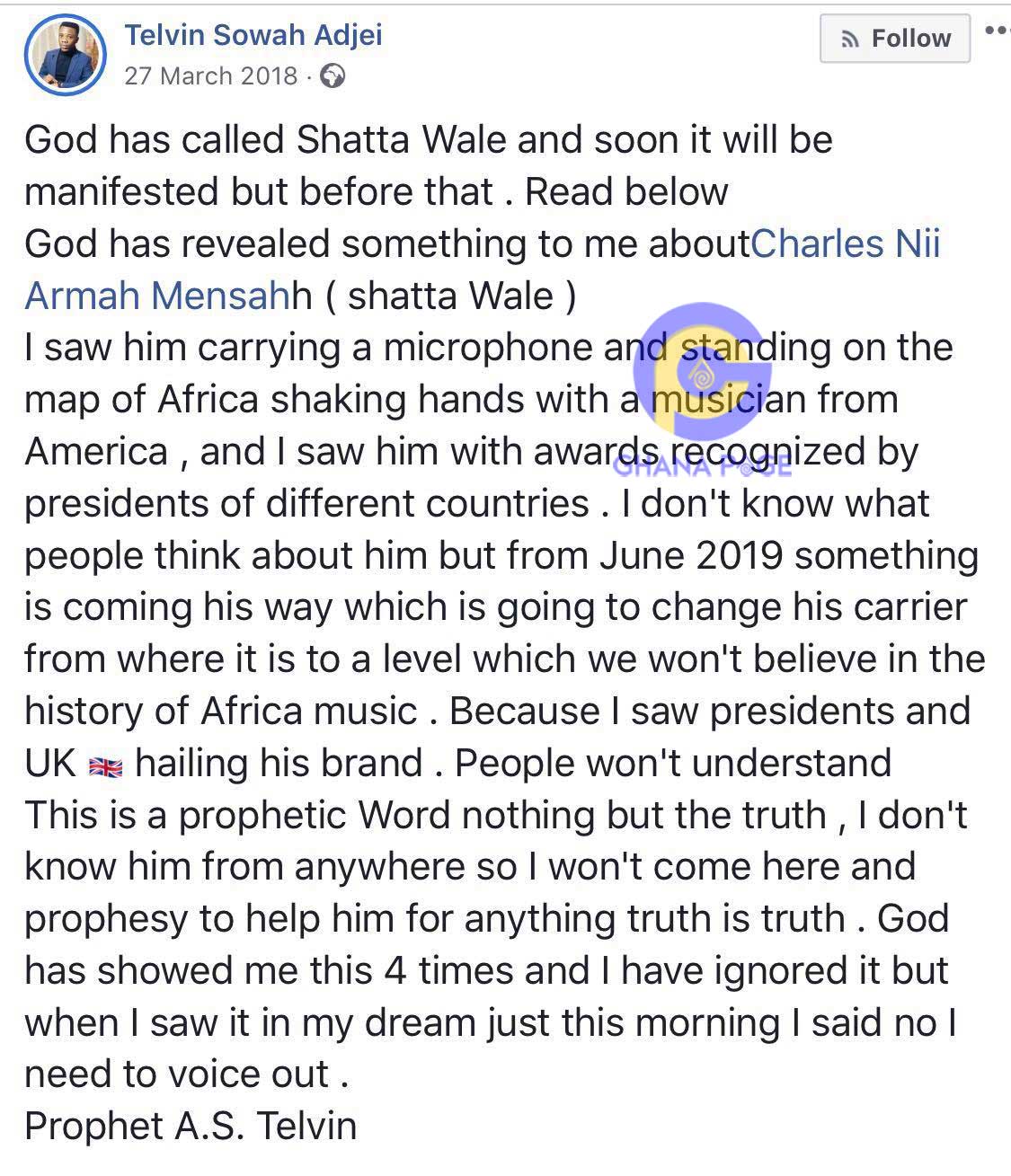This screenshot has height=1176, width=1011.
Task: Click the line "need to voice out"
Action: 187,1074
